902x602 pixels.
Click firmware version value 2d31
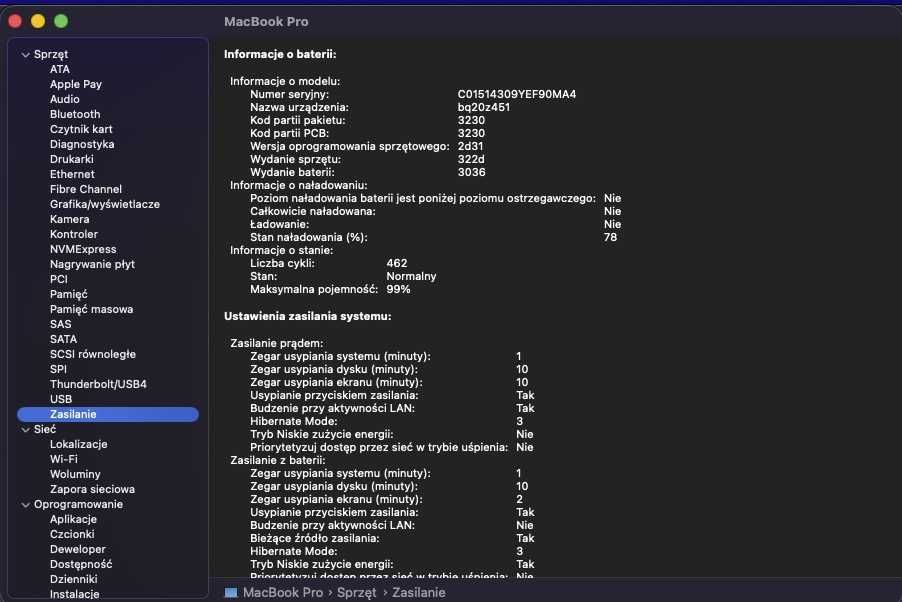(470, 146)
